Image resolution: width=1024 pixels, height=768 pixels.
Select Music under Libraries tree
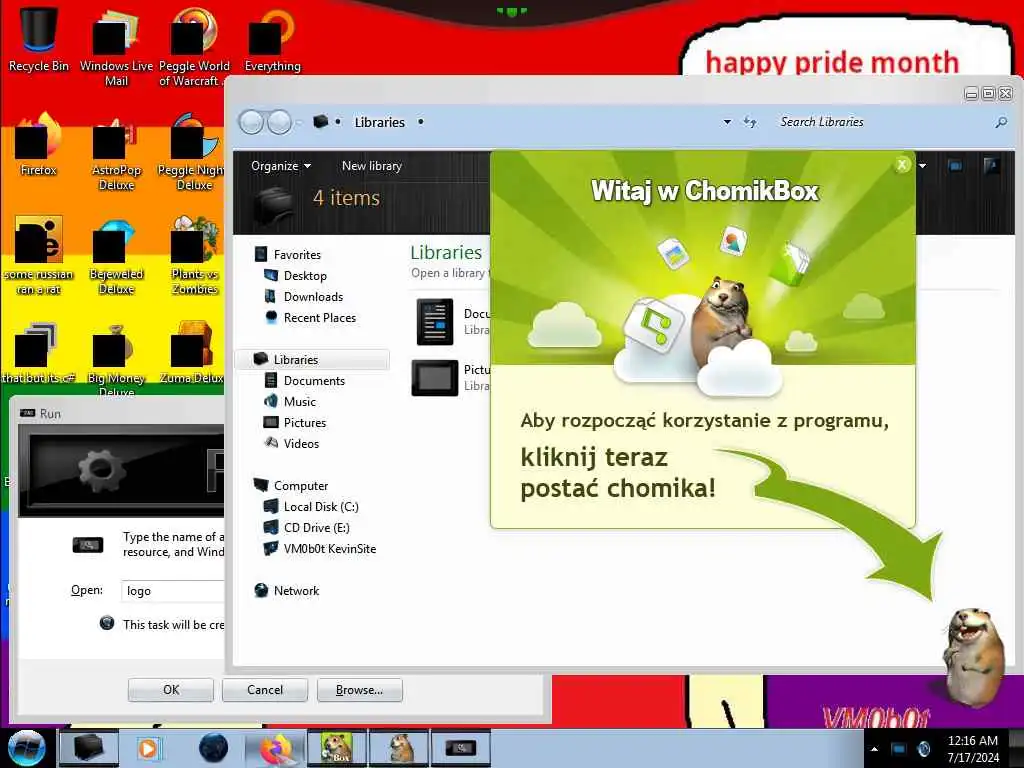click(x=299, y=402)
